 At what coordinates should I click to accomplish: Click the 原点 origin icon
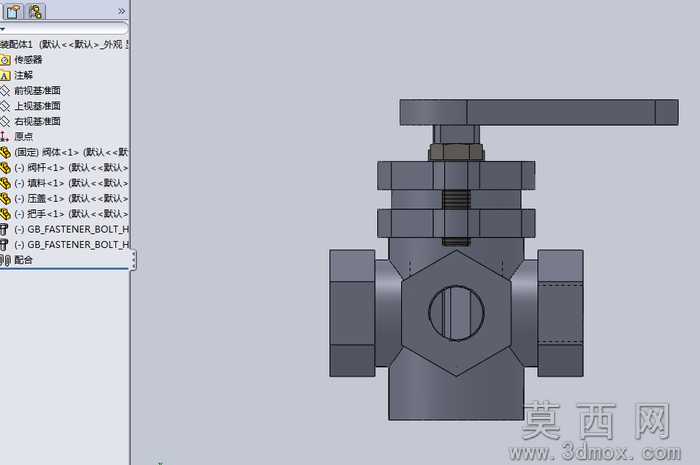pos(4,137)
